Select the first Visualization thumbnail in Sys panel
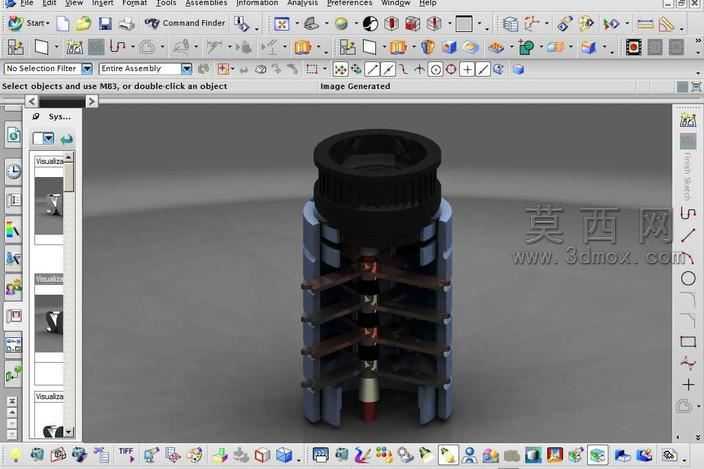The width and height of the screenshot is (704, 469). pos(49,206)
